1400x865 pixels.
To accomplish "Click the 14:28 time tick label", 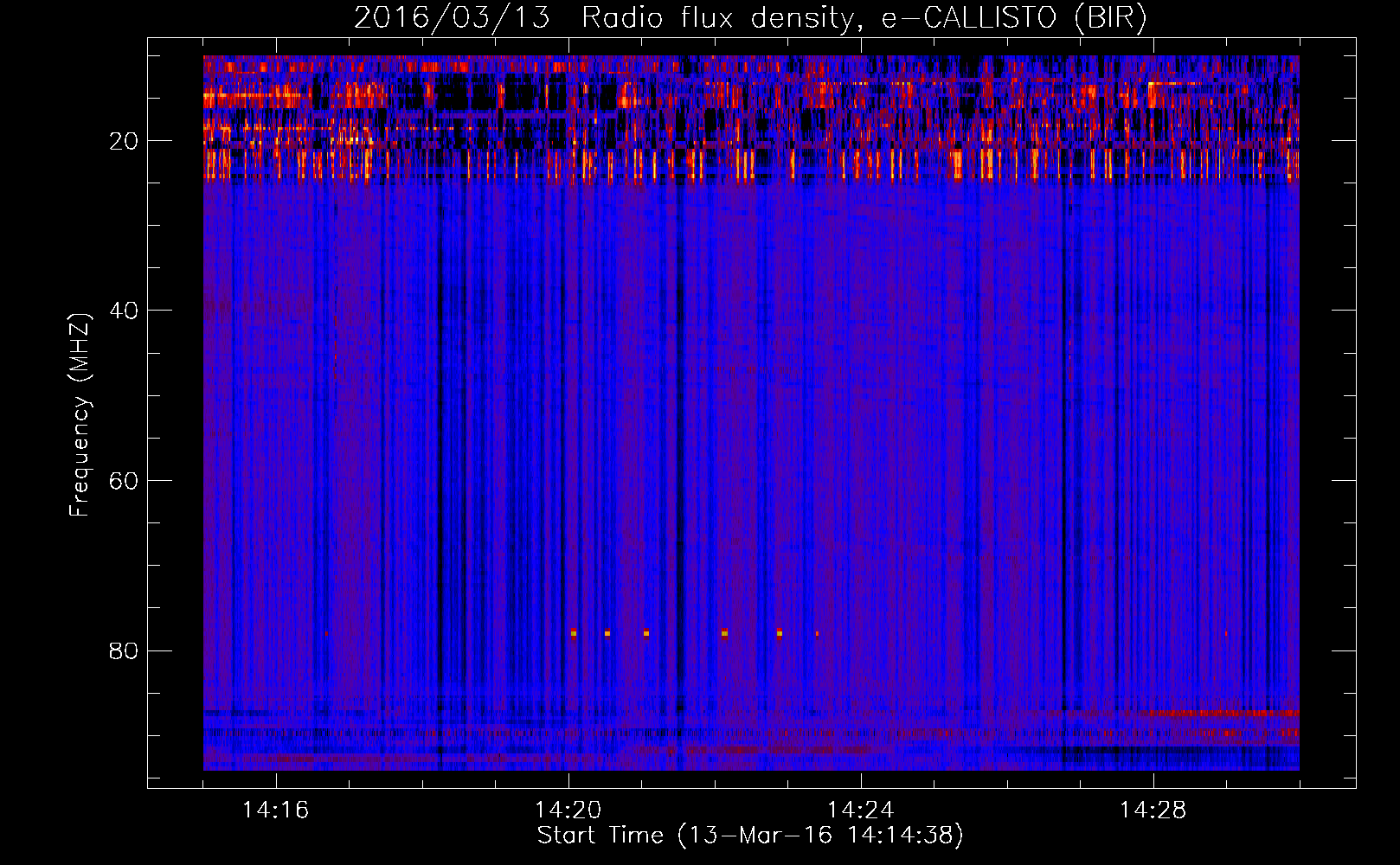I will [1153, 810].
